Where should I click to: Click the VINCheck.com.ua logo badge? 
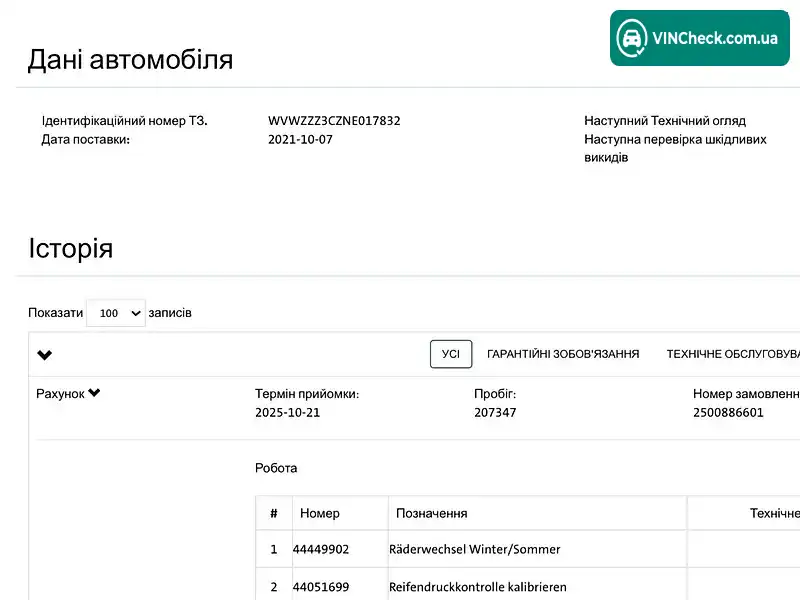pyautogui.click(x=699, y=38)
